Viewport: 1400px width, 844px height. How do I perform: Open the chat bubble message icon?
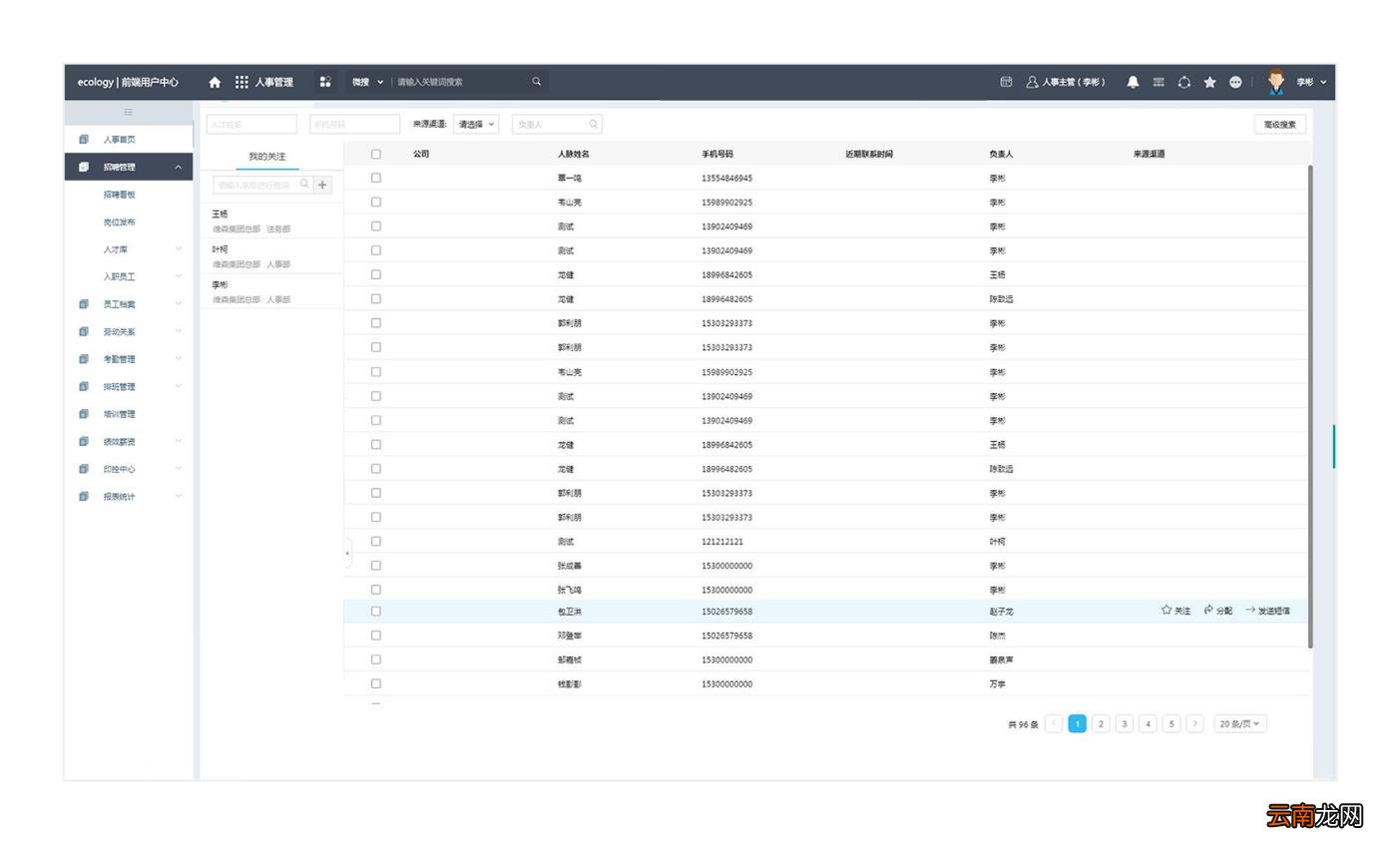[x=1235, y=82]
